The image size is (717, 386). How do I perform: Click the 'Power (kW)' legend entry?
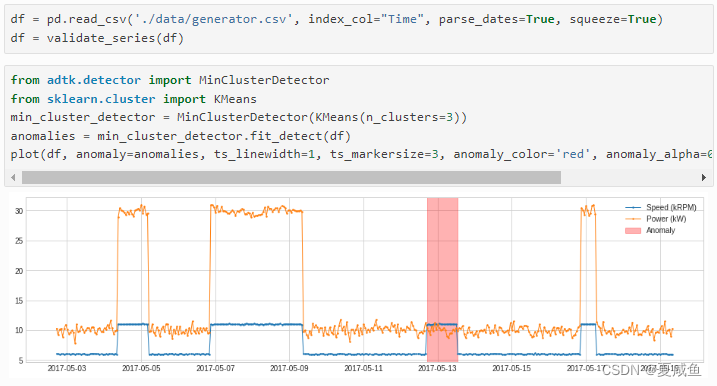tap(656, 219)
